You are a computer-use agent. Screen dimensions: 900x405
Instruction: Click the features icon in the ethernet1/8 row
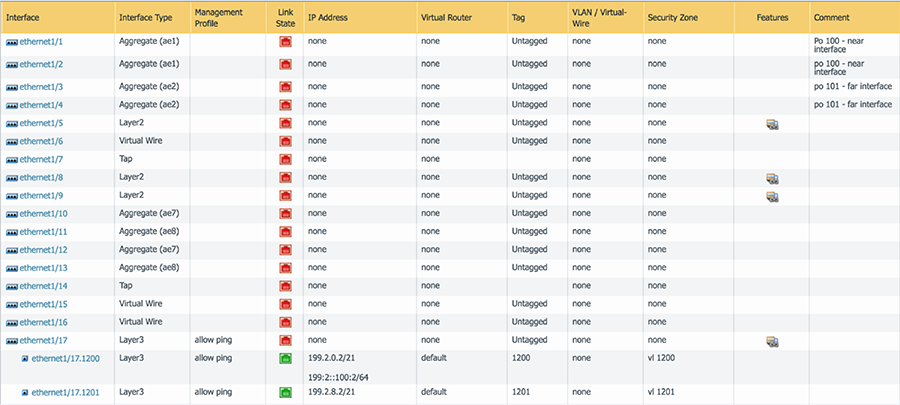(772, 178)
